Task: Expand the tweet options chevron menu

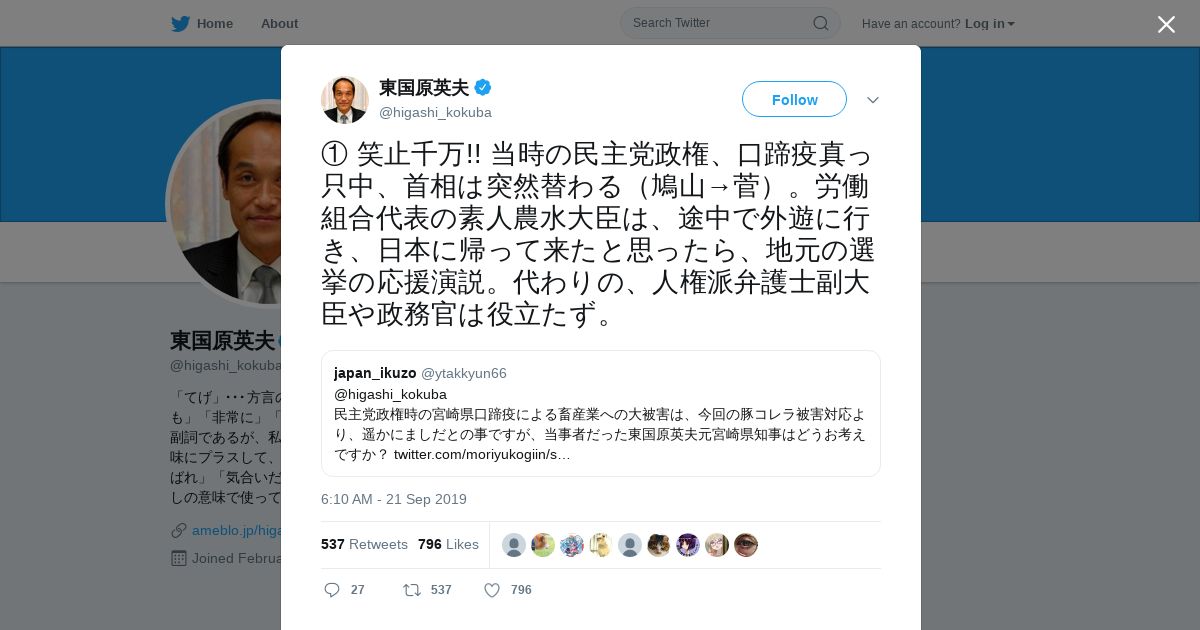Action: click(873, 100)
